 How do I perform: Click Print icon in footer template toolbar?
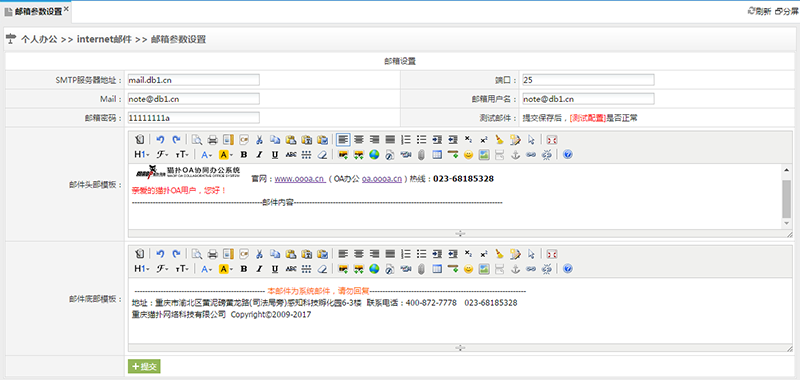(x=212, y=254)
